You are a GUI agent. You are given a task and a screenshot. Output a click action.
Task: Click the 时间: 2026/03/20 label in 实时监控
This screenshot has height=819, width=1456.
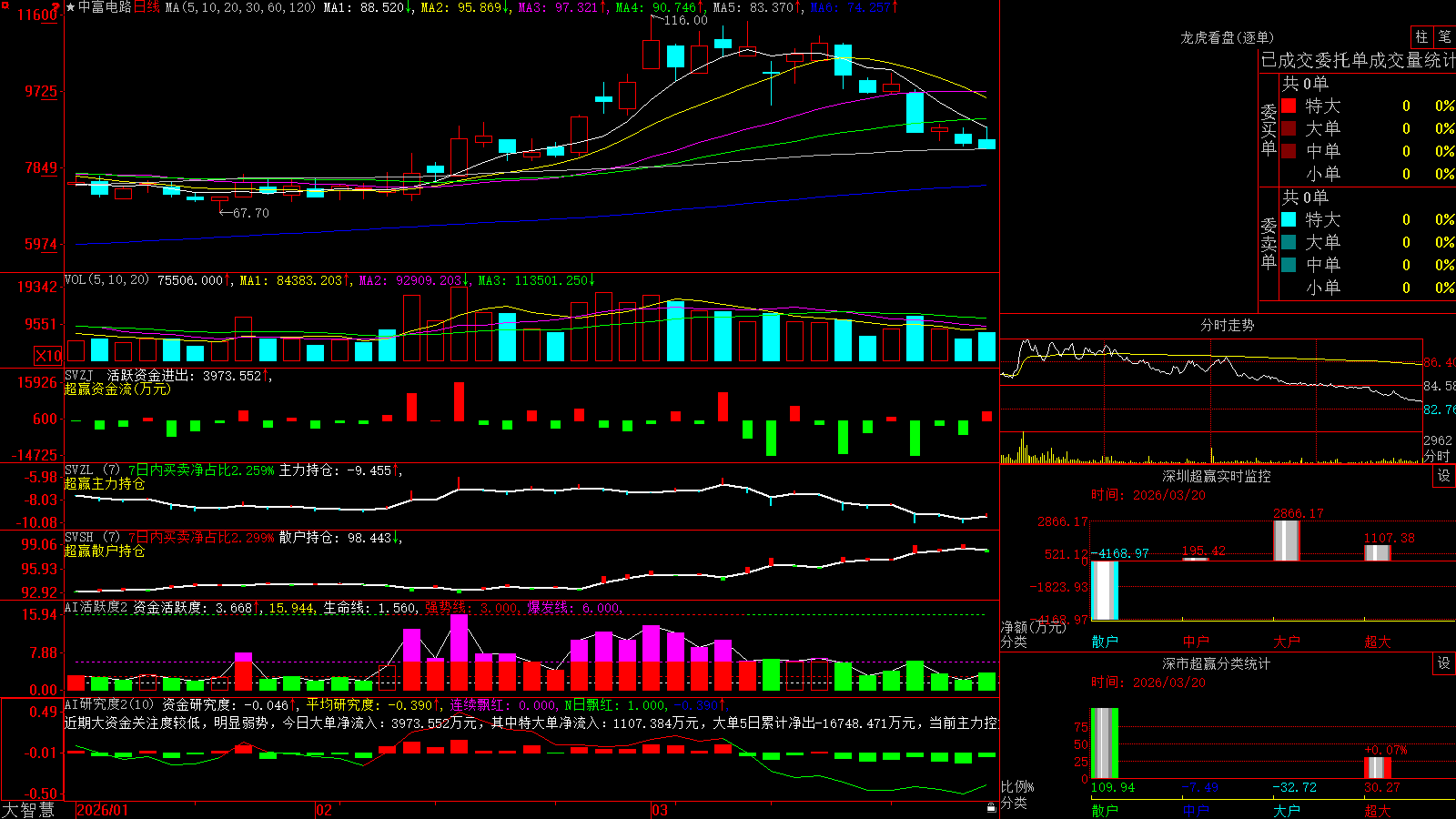(x=1148, y=495)
